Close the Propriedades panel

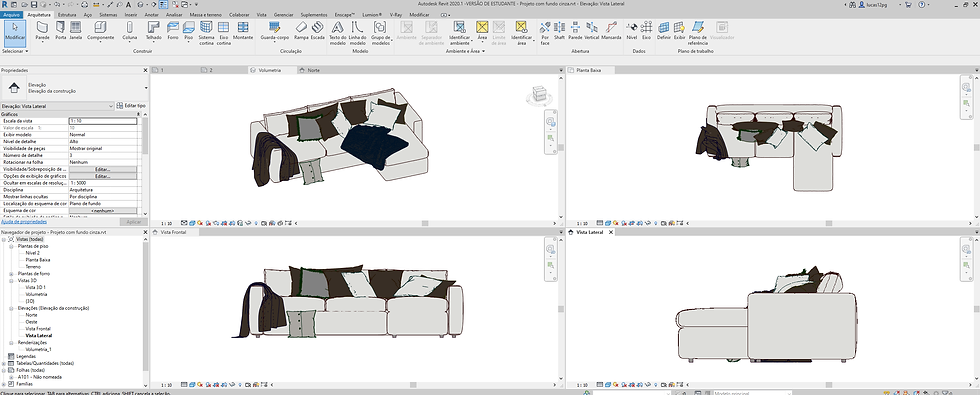[x=146, y=71]
